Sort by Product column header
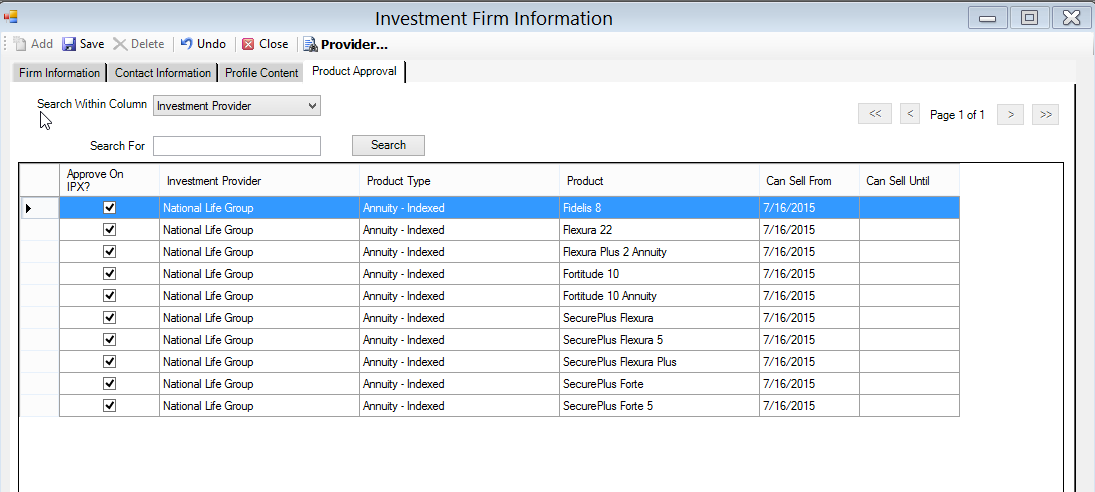The width and height of the screenshot is (1095, 492). (659, 181)
